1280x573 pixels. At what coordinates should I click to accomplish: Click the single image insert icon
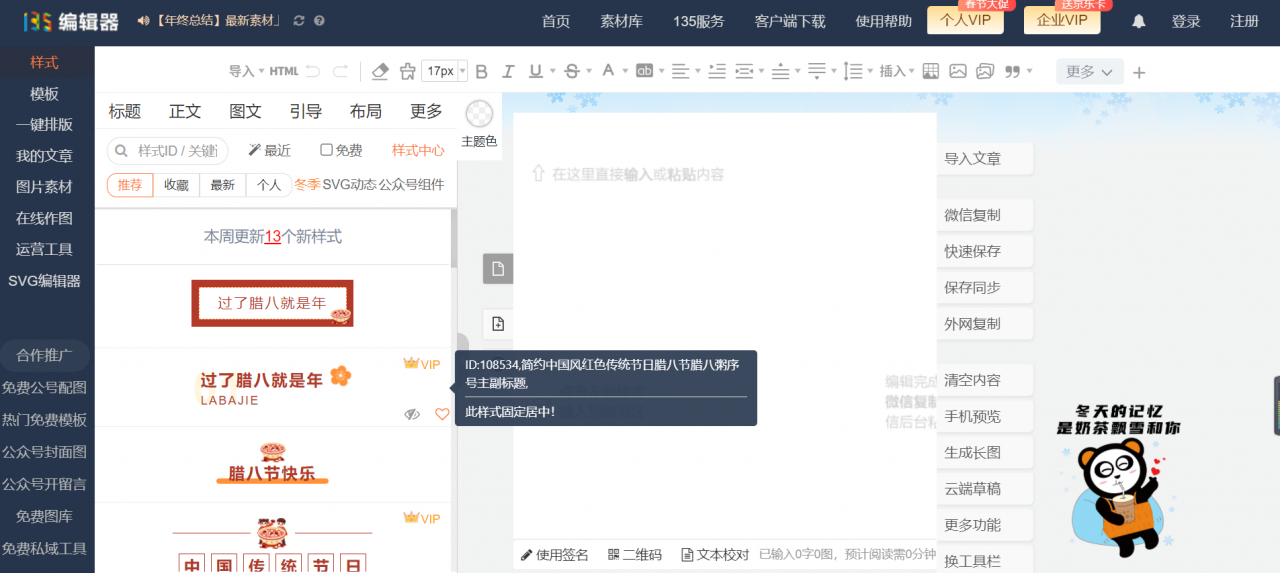[x=958, y=71]
